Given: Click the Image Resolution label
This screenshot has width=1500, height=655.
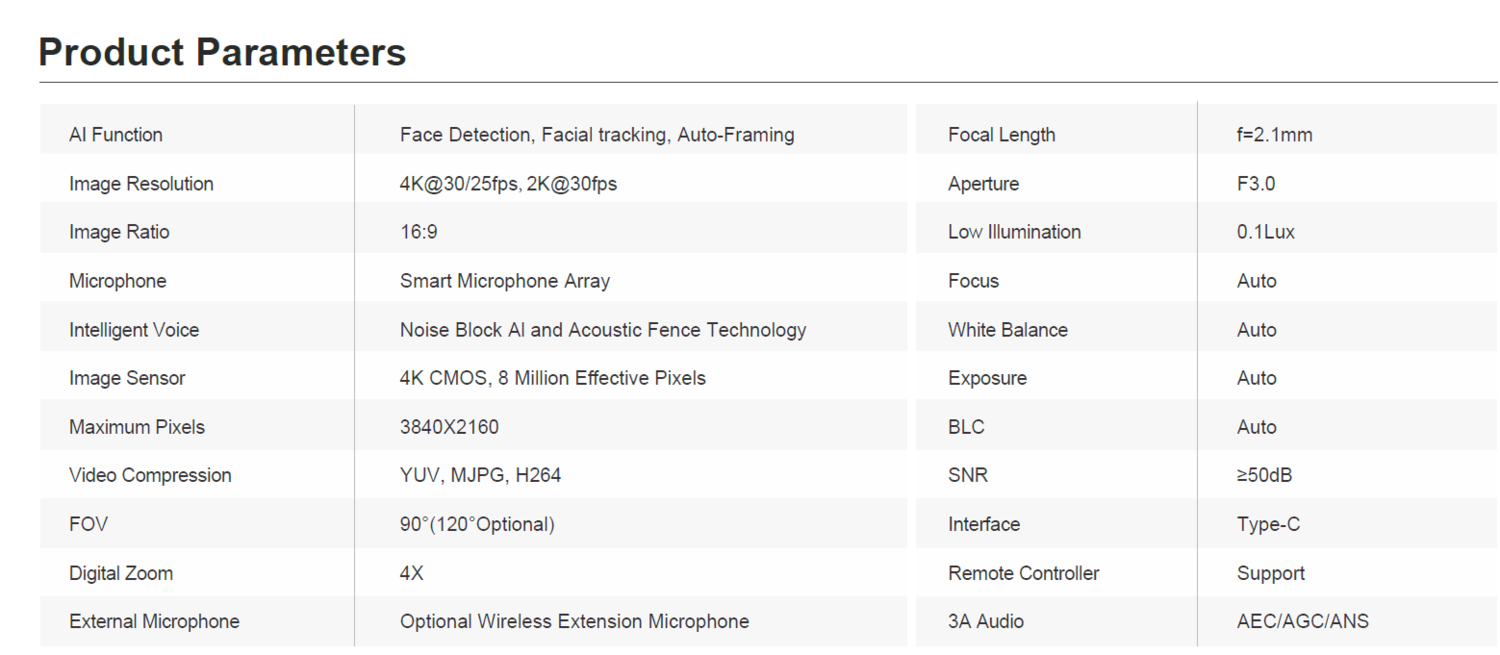Looking at the screenshot, I should (x=141, y=184).
